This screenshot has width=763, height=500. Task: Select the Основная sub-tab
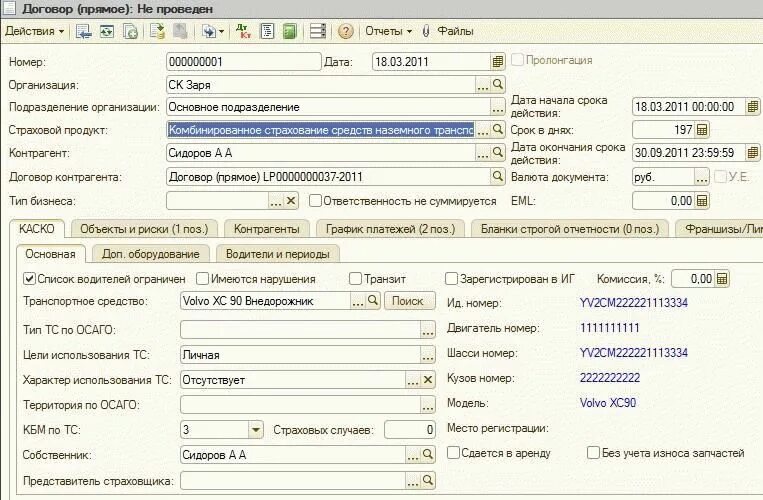(51, 254)
